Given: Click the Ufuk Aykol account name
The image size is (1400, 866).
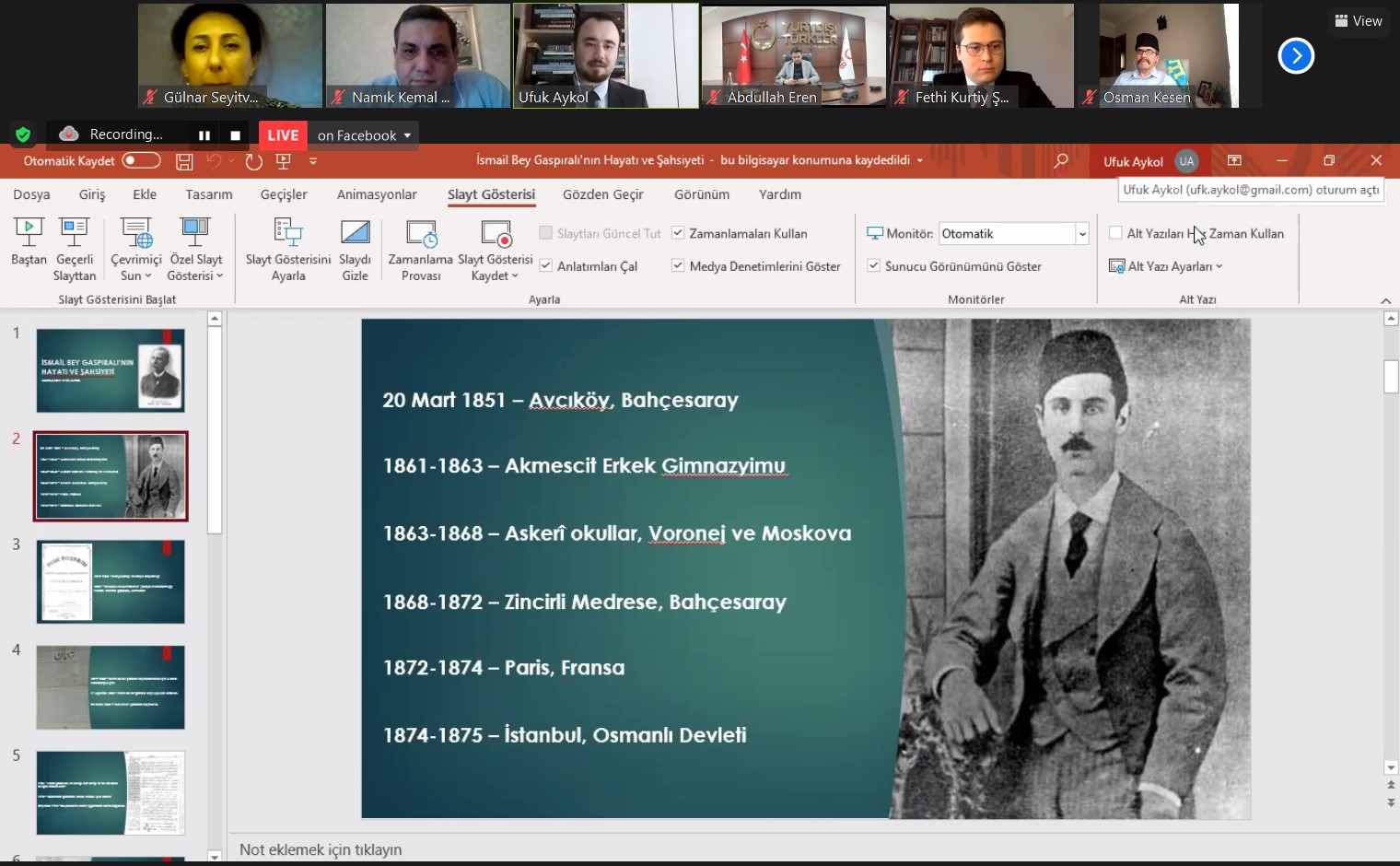Looking at the screenshot, I should tap(1133, 161).
